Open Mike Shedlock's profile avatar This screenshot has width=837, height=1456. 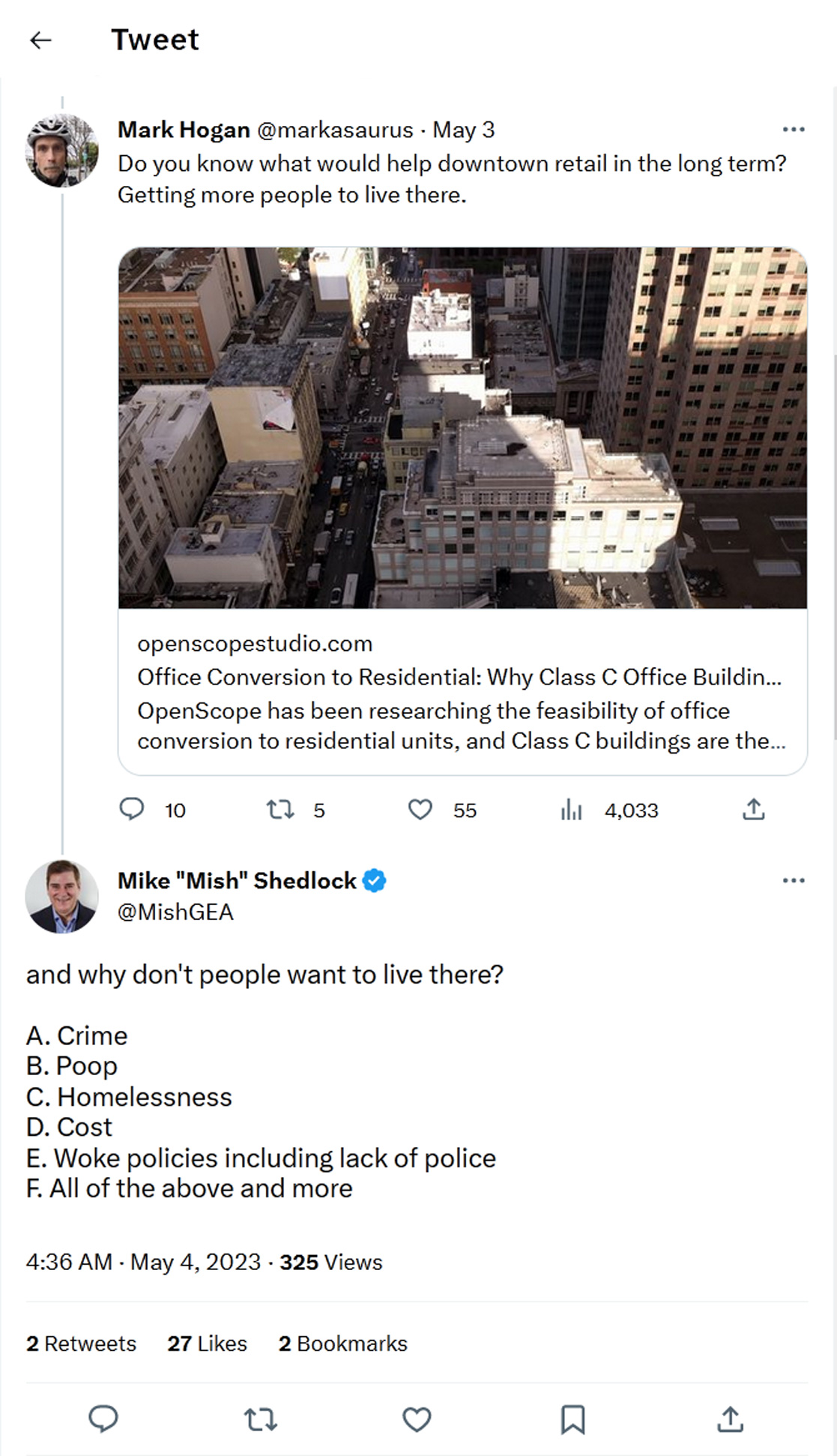point(62,897)
